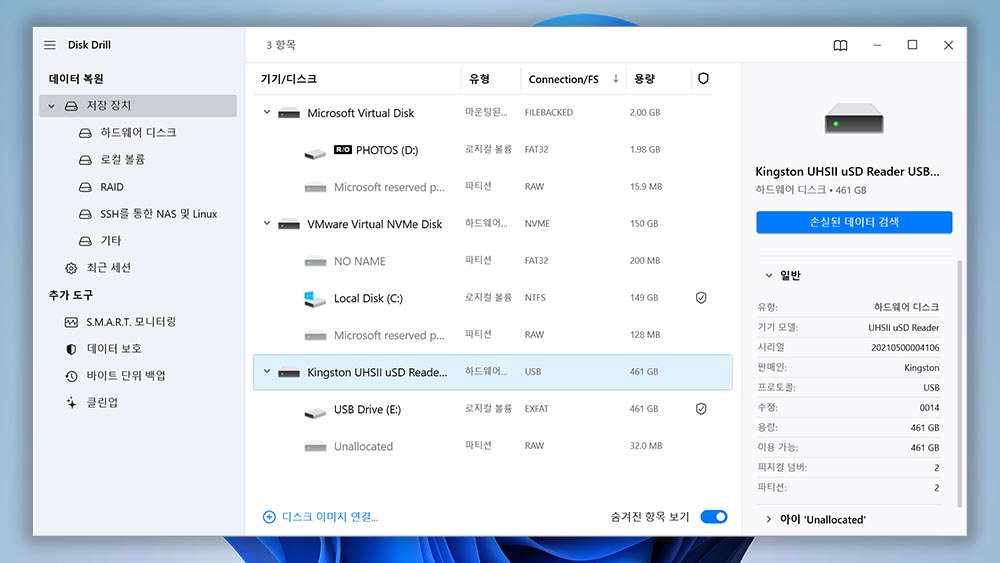Click the 150 GB capacity cell
This screenshot has height=563, width=1000.
click(x=643, y=223)
